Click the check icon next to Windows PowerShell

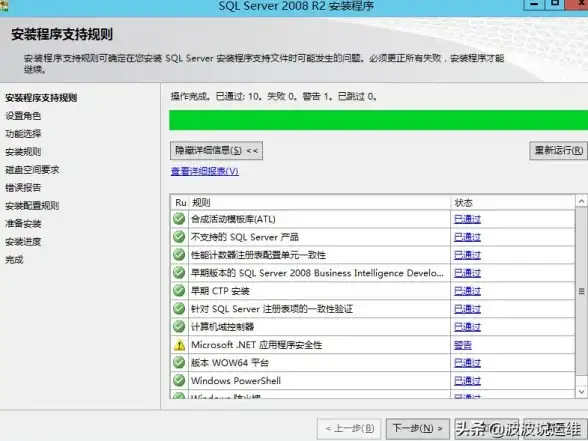(179, 381)
